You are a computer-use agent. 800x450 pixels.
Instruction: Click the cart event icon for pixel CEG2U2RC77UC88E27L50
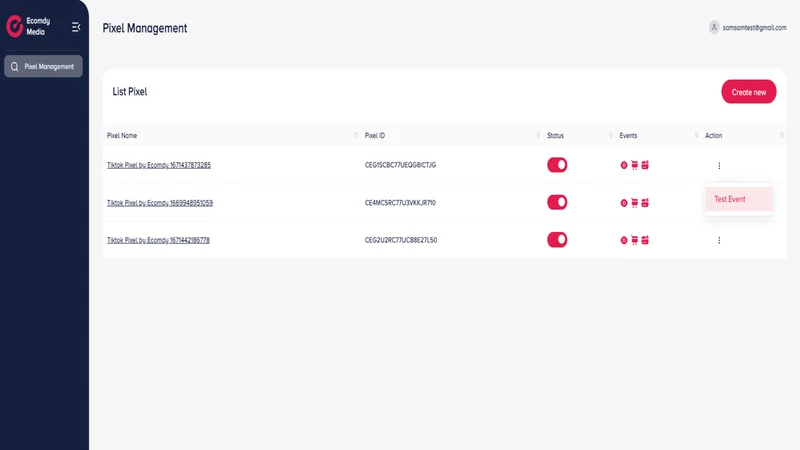tap(634, 240)
